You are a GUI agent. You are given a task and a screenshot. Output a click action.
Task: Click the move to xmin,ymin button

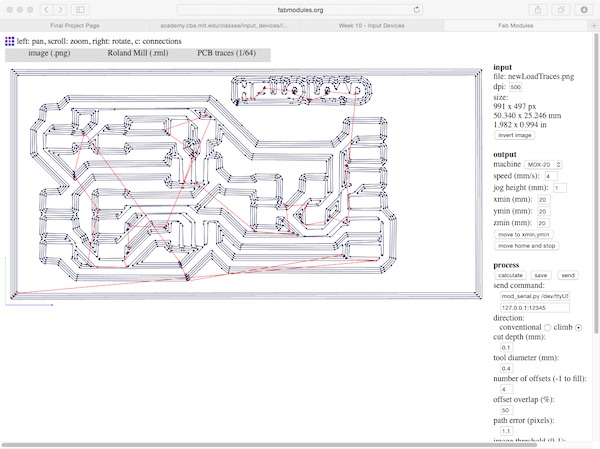coord(524,234)
